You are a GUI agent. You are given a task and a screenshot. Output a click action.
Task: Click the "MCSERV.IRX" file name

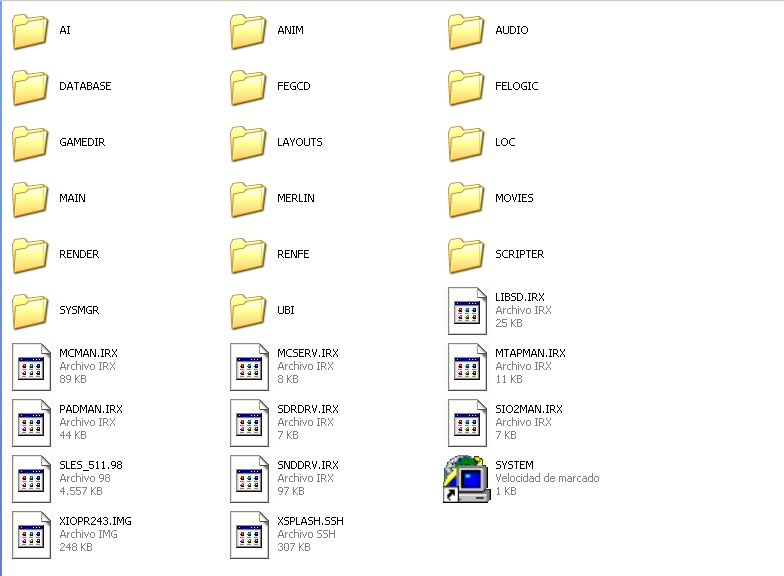308,353
